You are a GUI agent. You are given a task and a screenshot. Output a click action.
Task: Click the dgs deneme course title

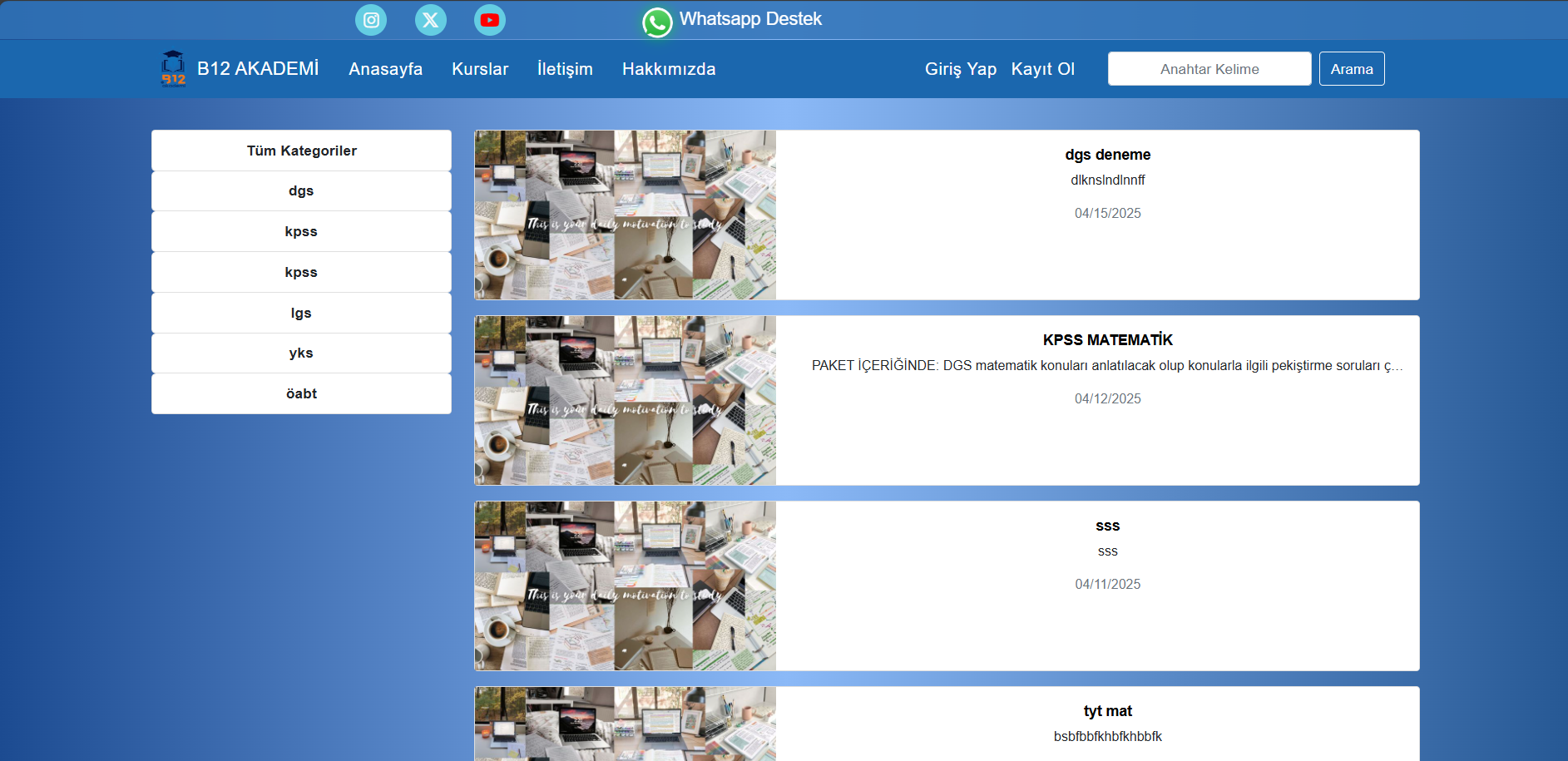(1108, 155)
